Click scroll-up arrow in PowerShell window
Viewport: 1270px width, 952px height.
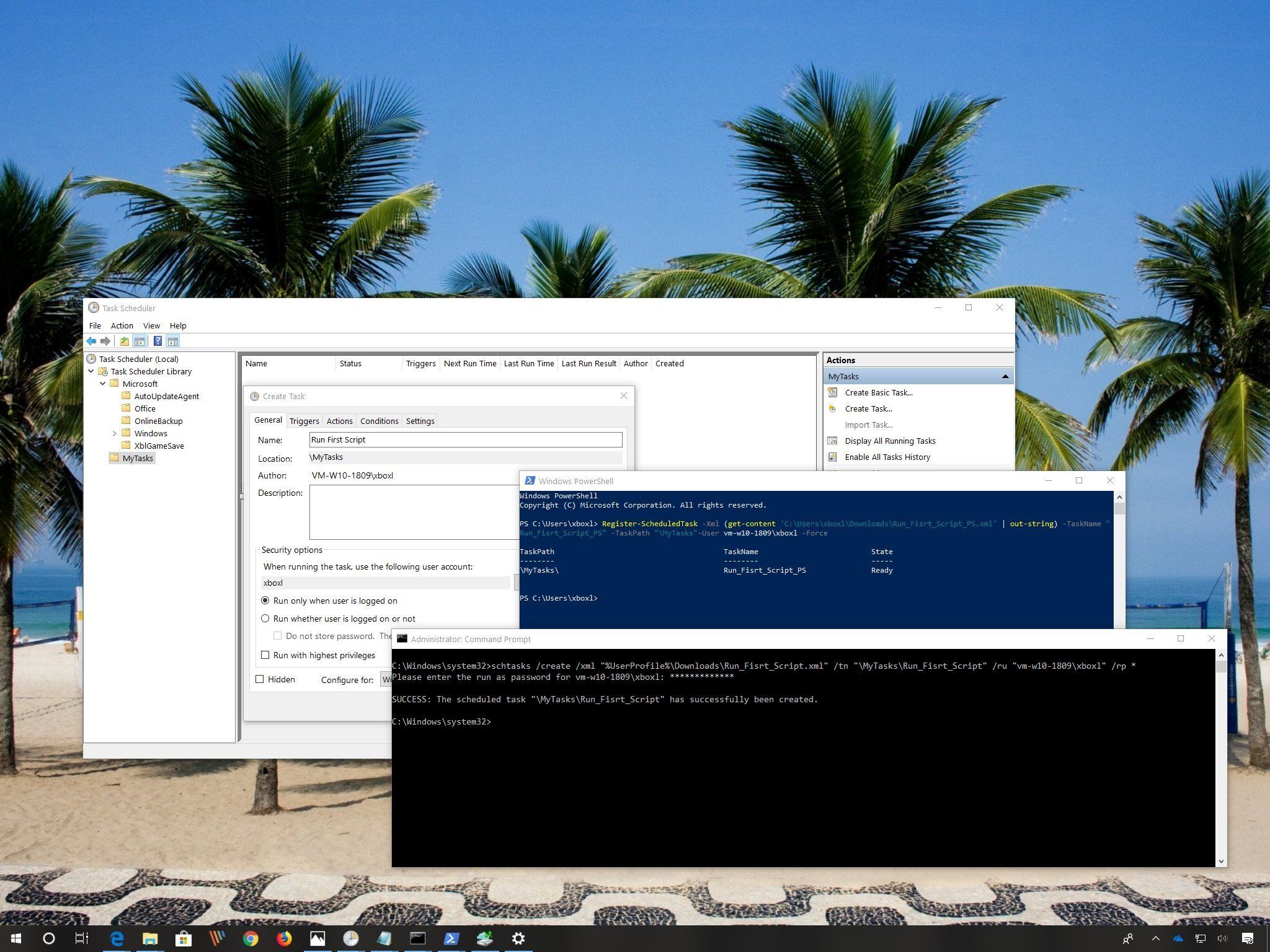coord(1119,496)
